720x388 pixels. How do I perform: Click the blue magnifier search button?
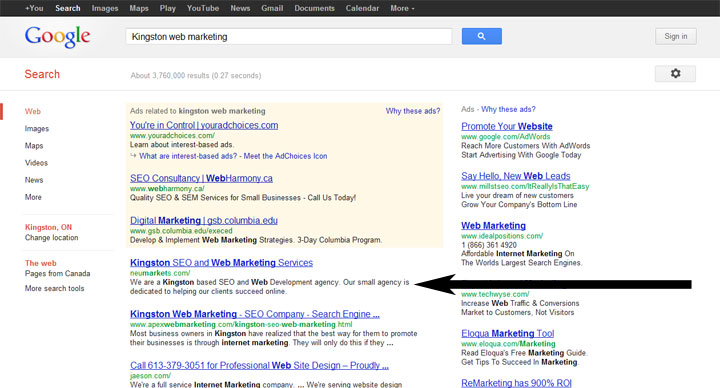coord(482,36)
